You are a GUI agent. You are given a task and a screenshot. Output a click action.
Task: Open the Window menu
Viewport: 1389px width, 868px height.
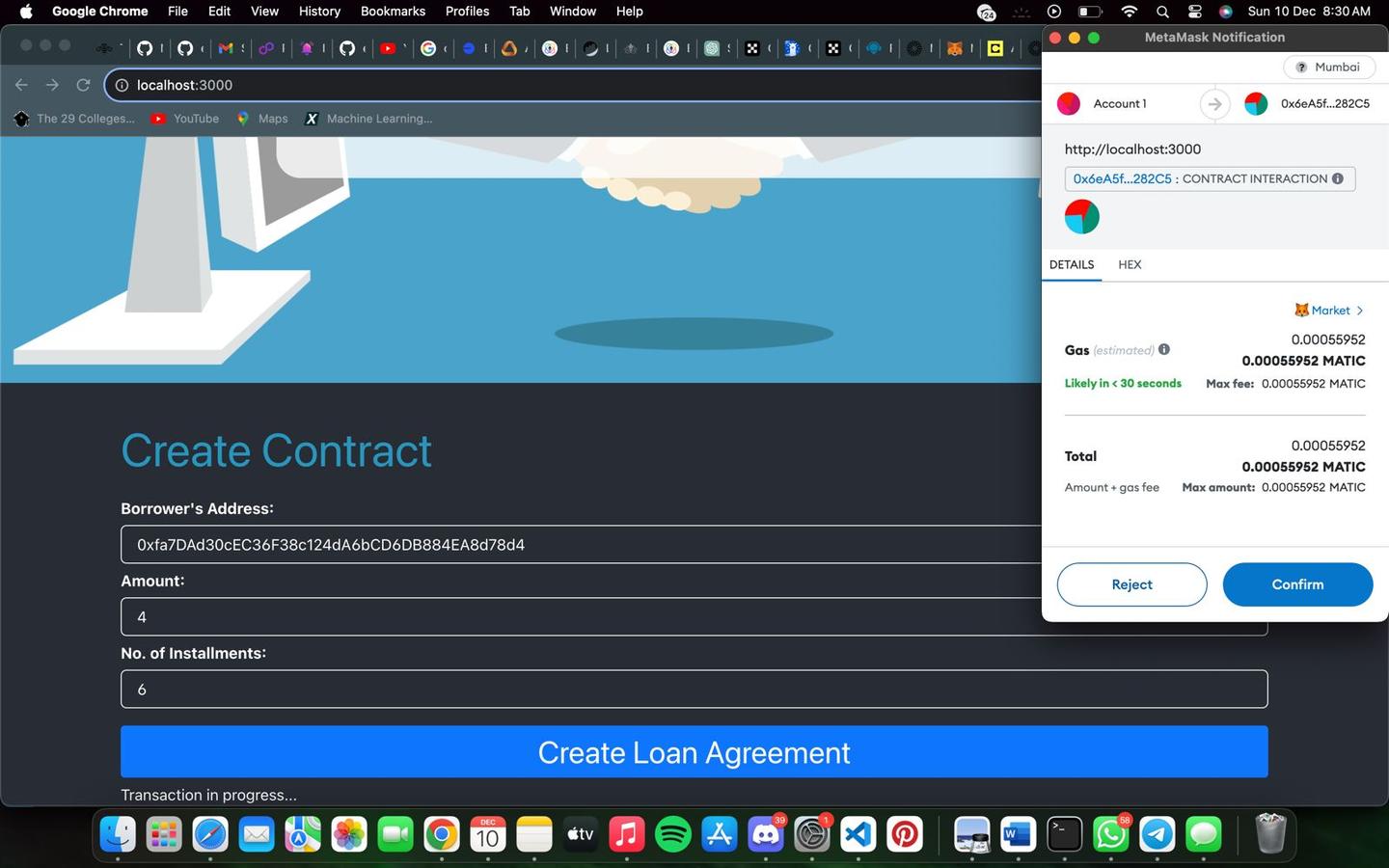pos(573,12)
